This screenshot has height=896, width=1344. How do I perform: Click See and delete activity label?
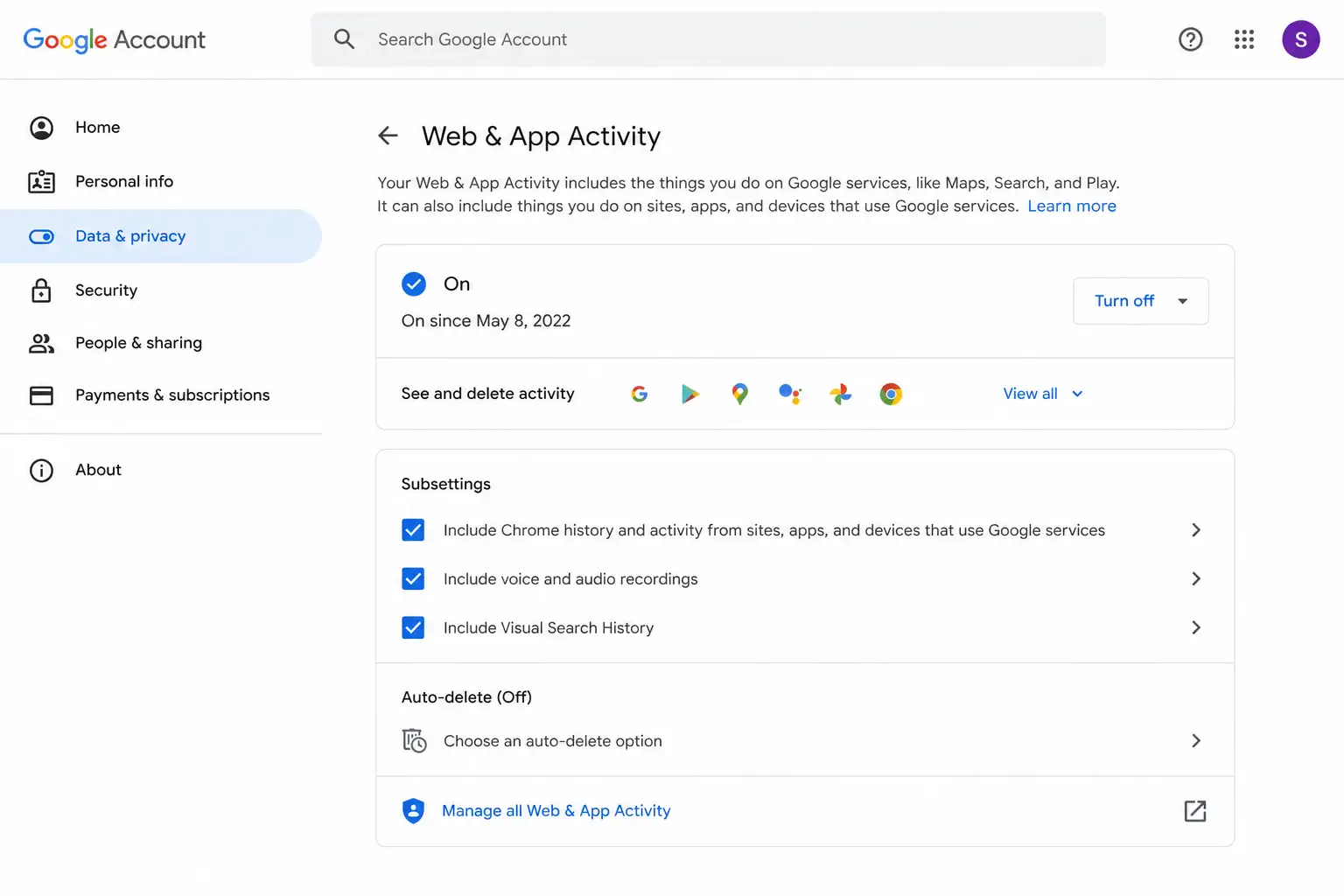487,394
